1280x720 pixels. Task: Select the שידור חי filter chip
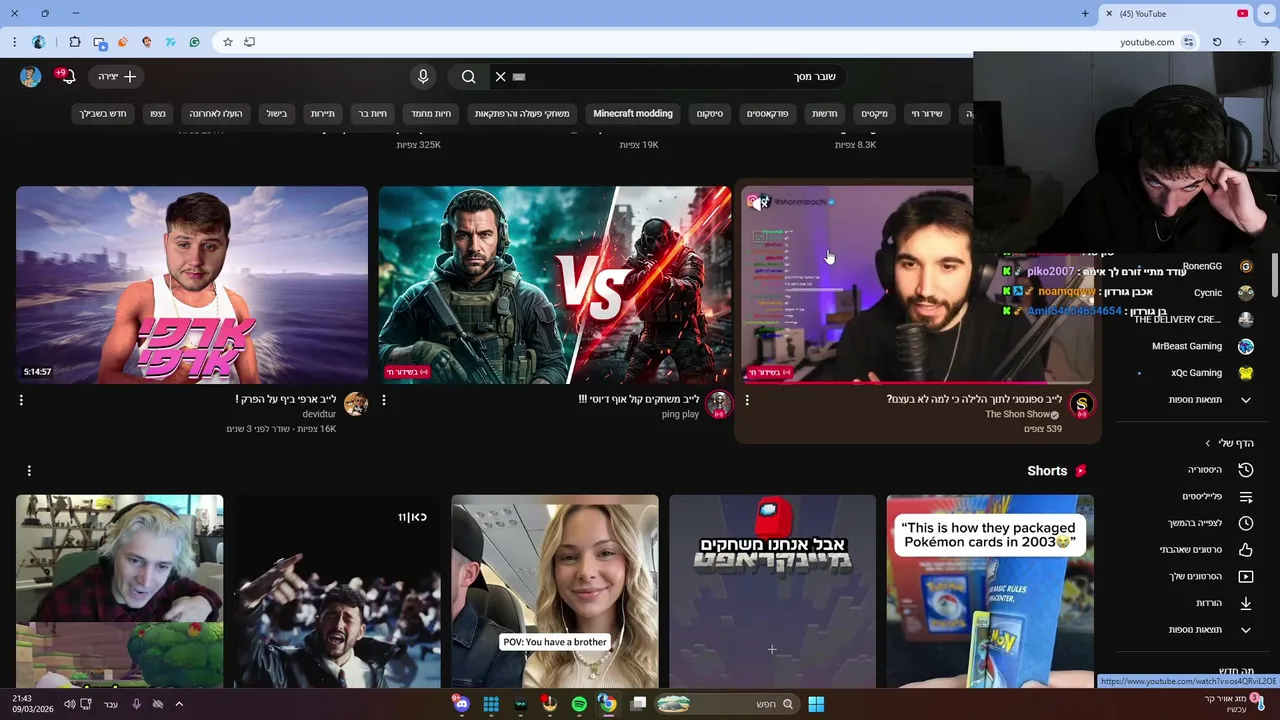(927, 114)
